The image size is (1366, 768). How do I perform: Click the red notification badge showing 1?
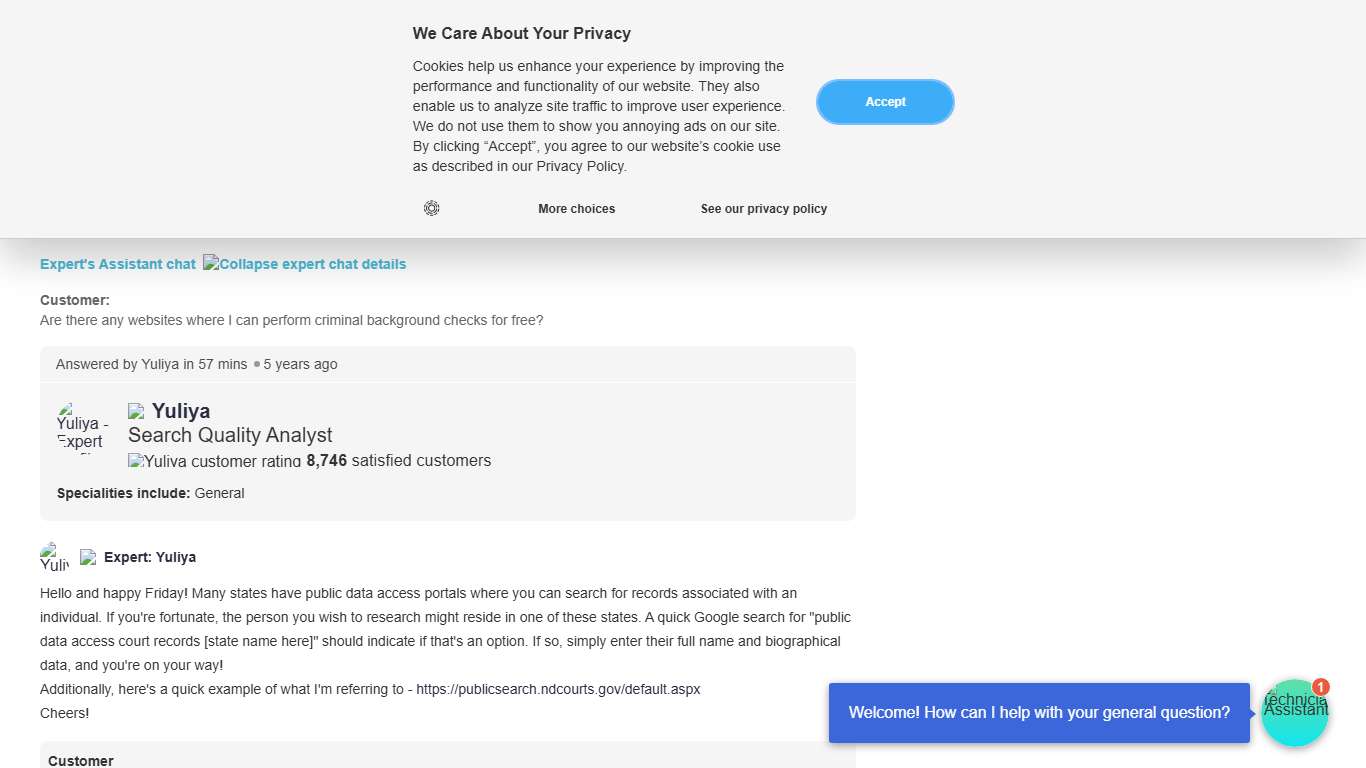1321,687
